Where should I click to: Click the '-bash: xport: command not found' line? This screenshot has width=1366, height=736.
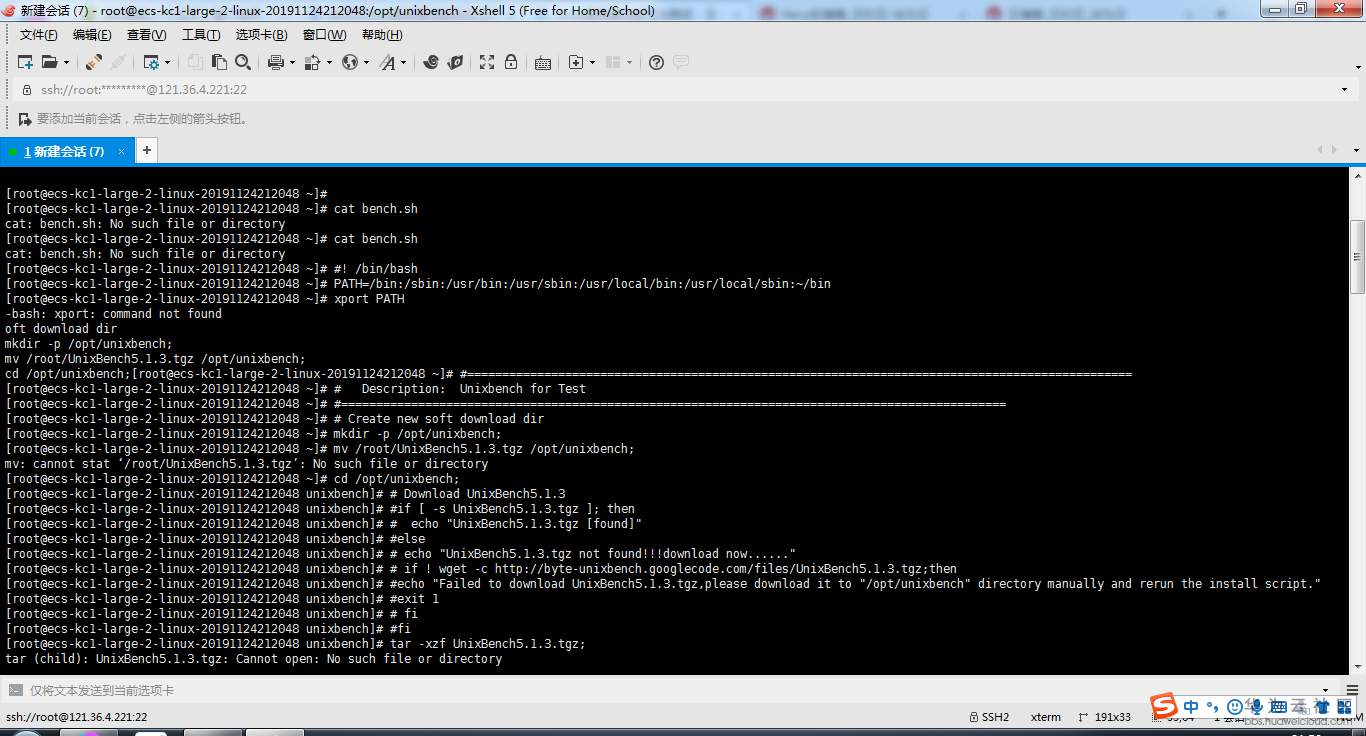[x=113, y=314]
